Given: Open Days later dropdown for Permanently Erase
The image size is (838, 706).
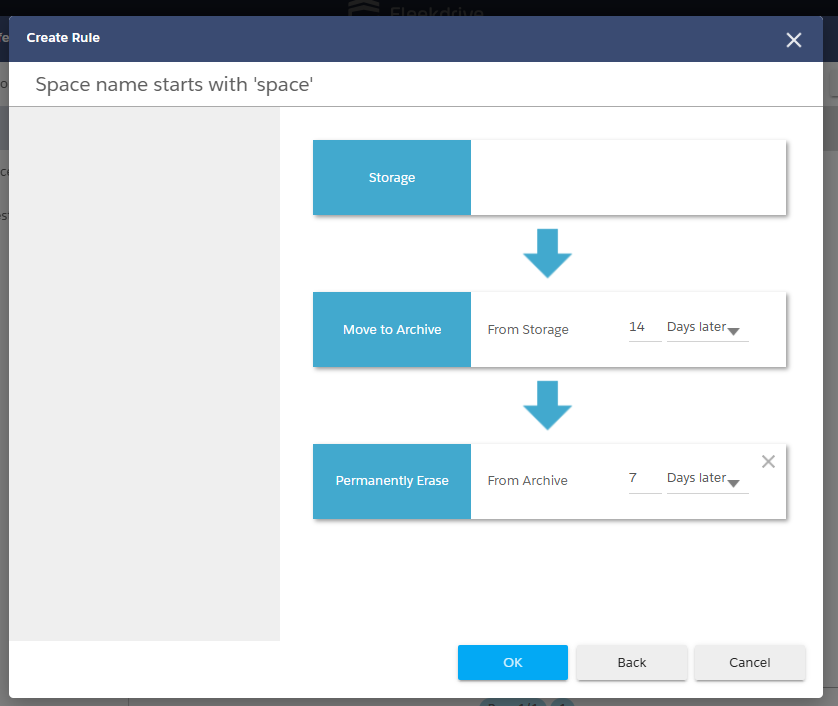Looking at the screenshot, I should pyautogui.click(x=707, y=479).
